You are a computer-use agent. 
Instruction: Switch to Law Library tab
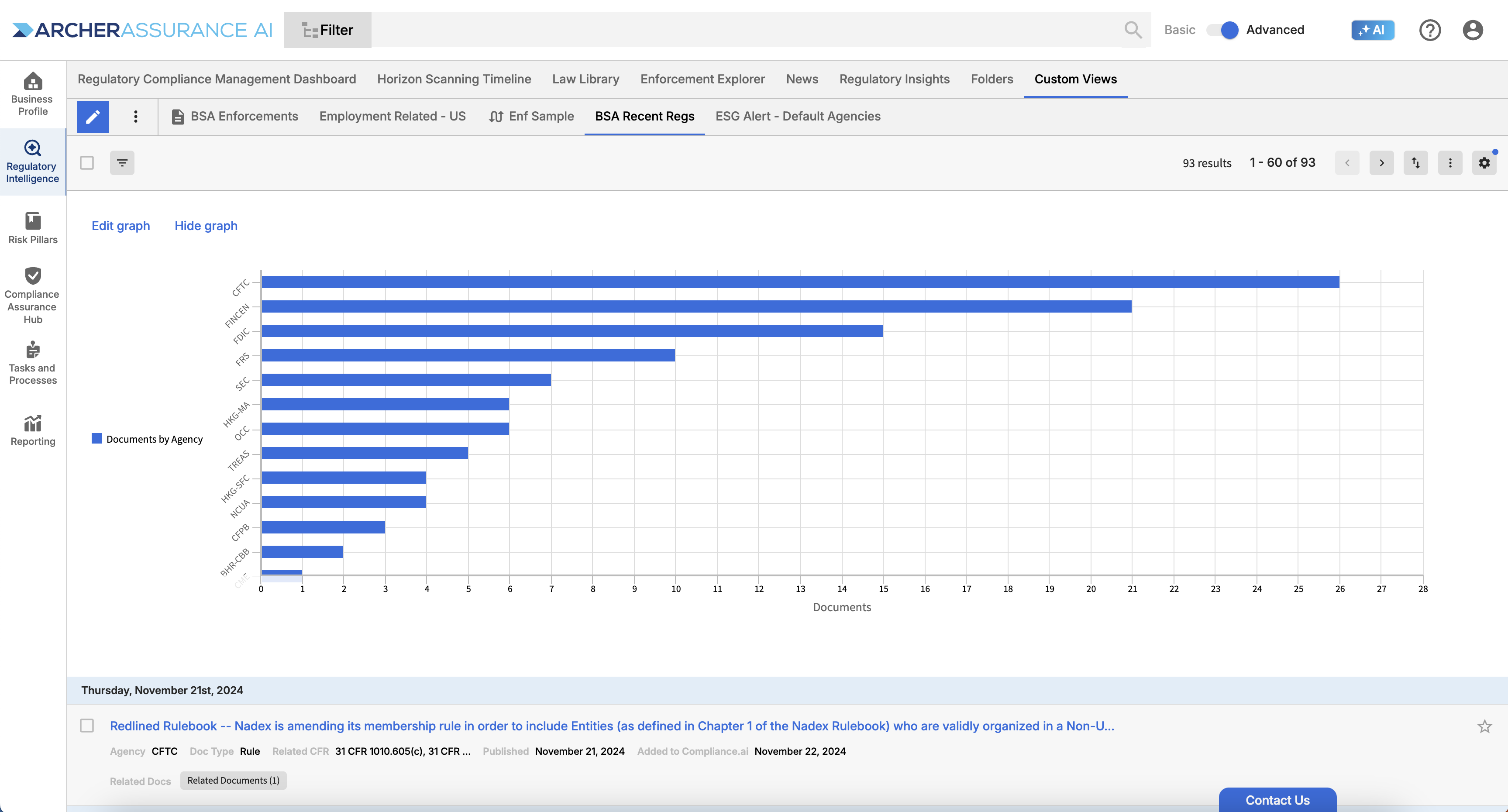[x=585, y=79]
